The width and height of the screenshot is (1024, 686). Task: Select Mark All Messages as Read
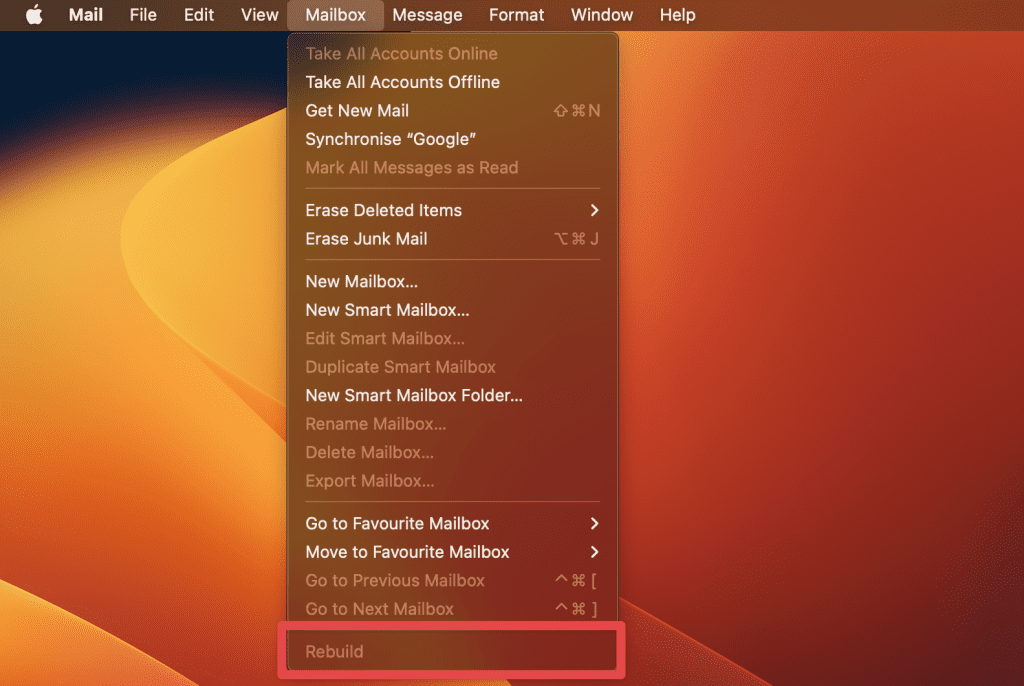pos(452,168)
